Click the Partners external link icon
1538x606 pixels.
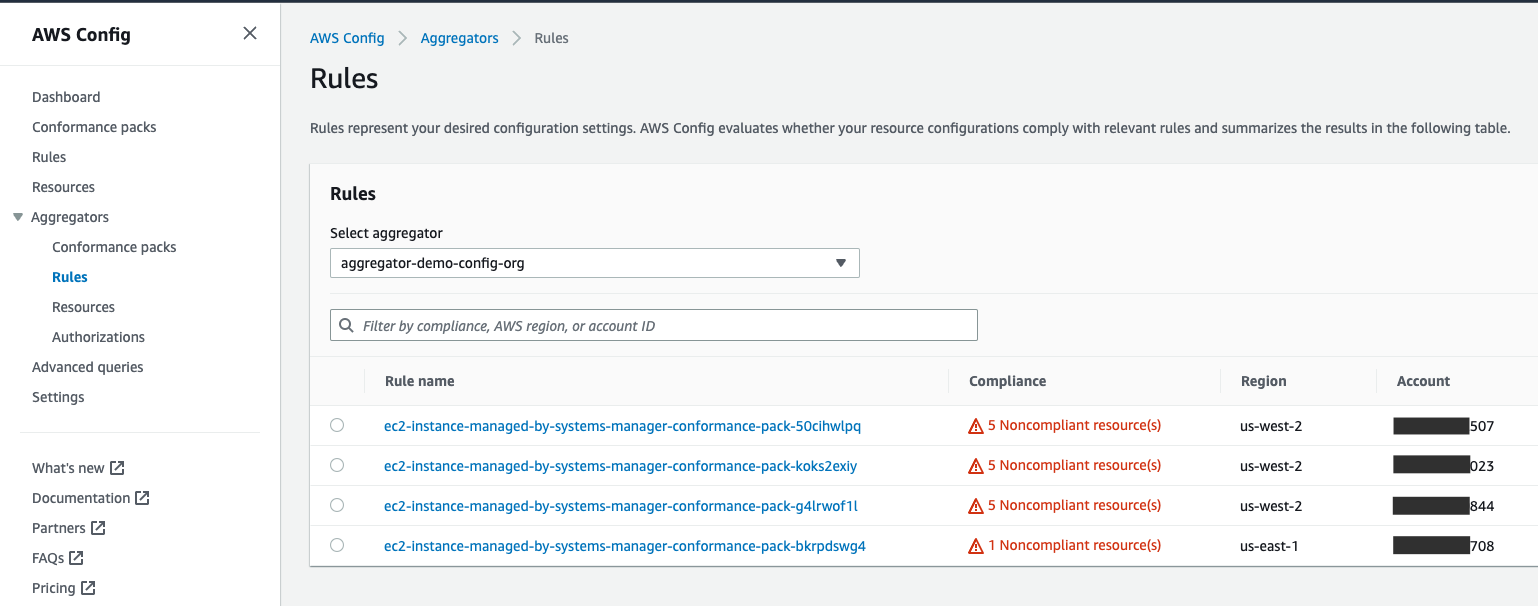[98, 527]
